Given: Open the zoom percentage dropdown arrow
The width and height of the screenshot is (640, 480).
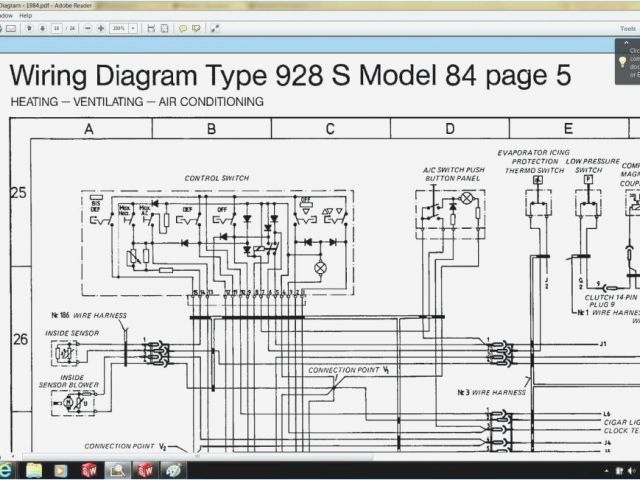Looking at the screenshot, I should coord(134,29).
